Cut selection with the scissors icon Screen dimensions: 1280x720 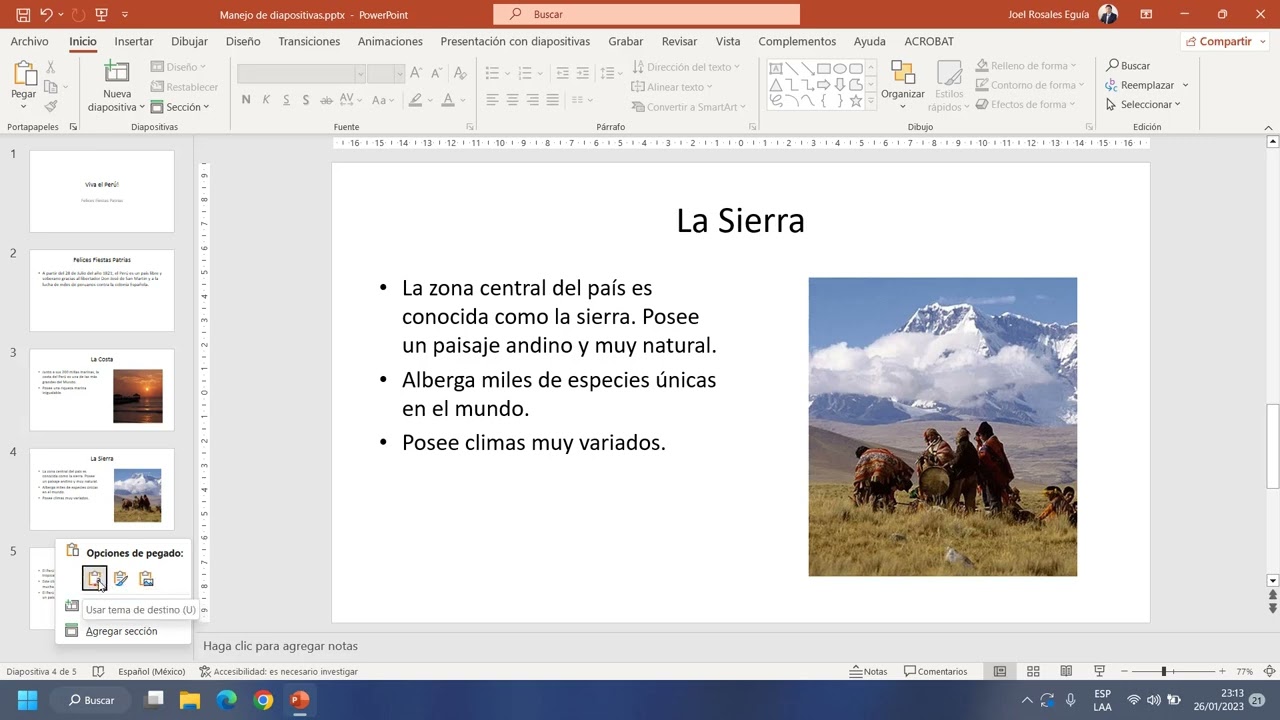51,67
